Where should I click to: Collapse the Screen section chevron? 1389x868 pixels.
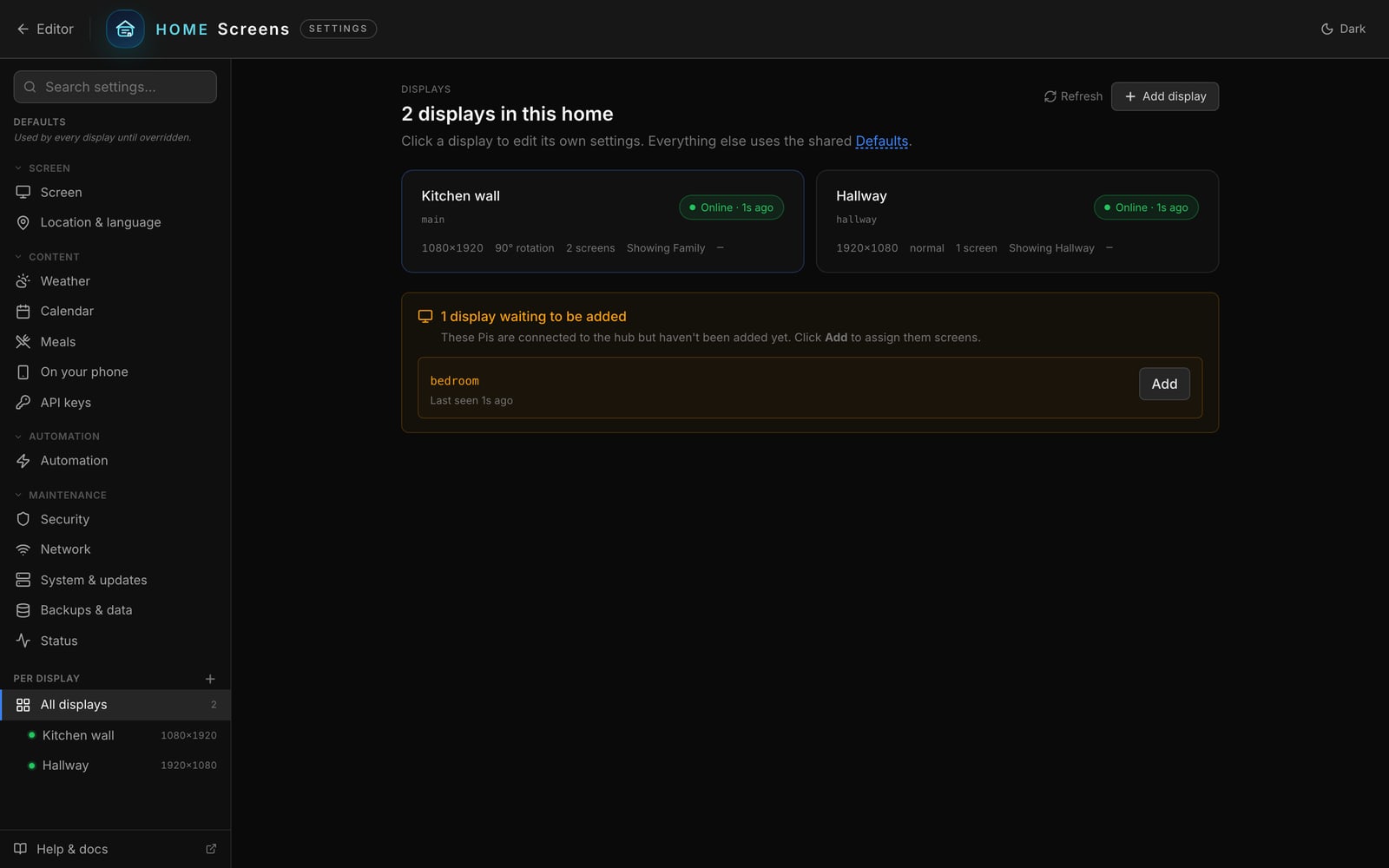pos(18,168)
